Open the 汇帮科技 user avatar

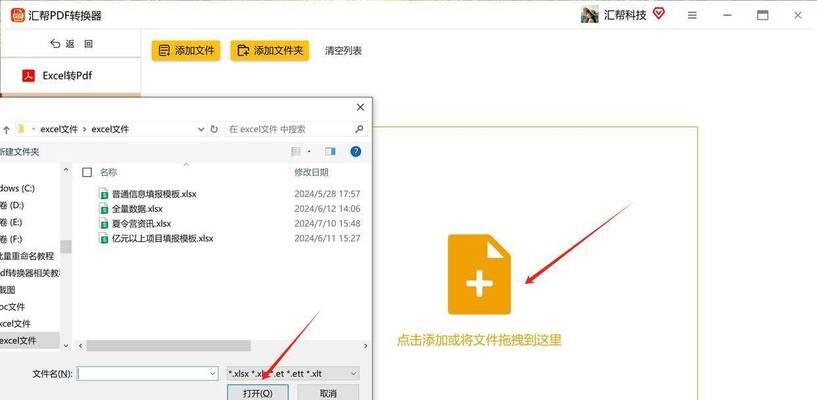coord(589,15)
